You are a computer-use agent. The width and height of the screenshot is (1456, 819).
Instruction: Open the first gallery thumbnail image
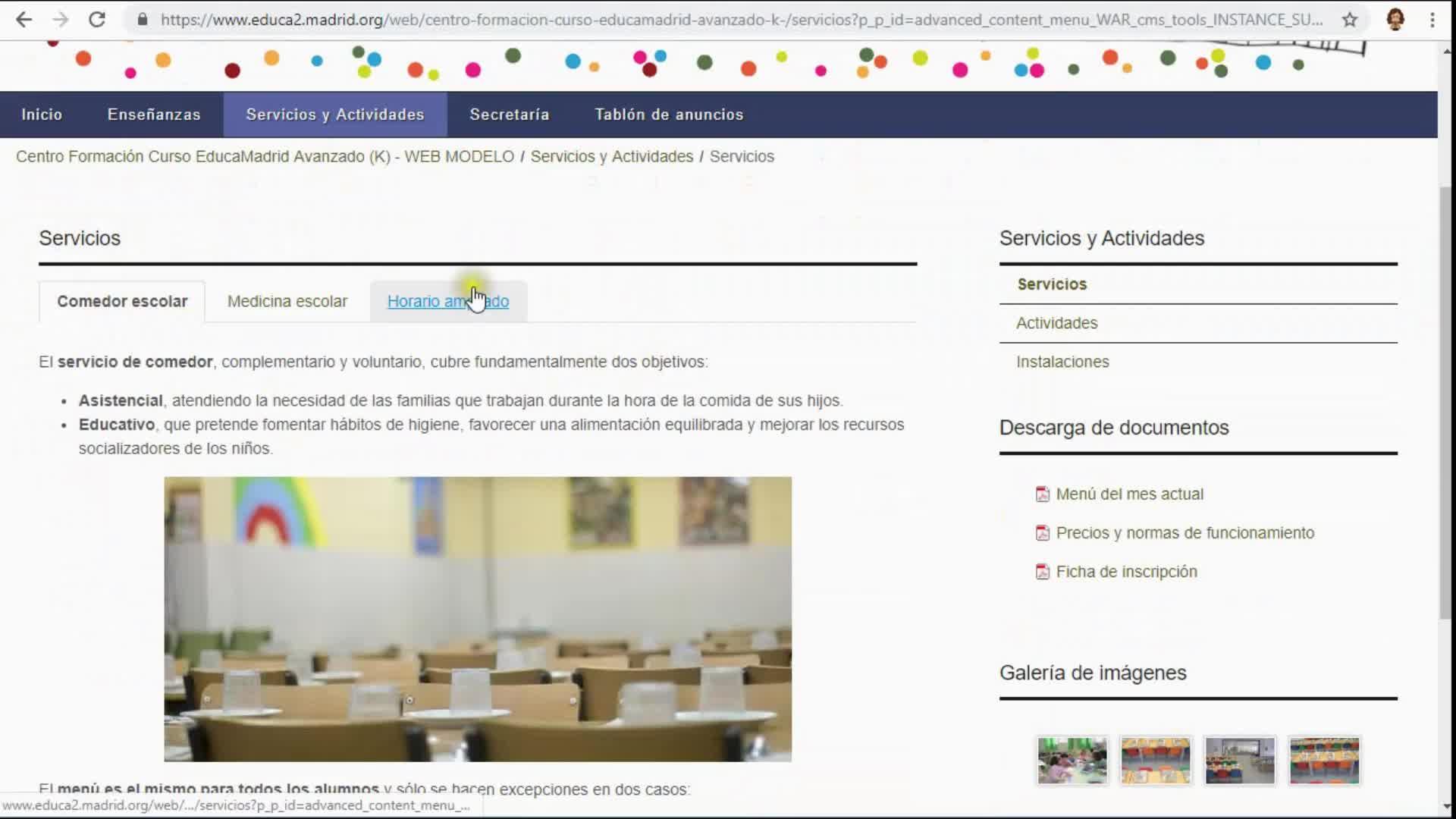click(x=1072, y=761)
